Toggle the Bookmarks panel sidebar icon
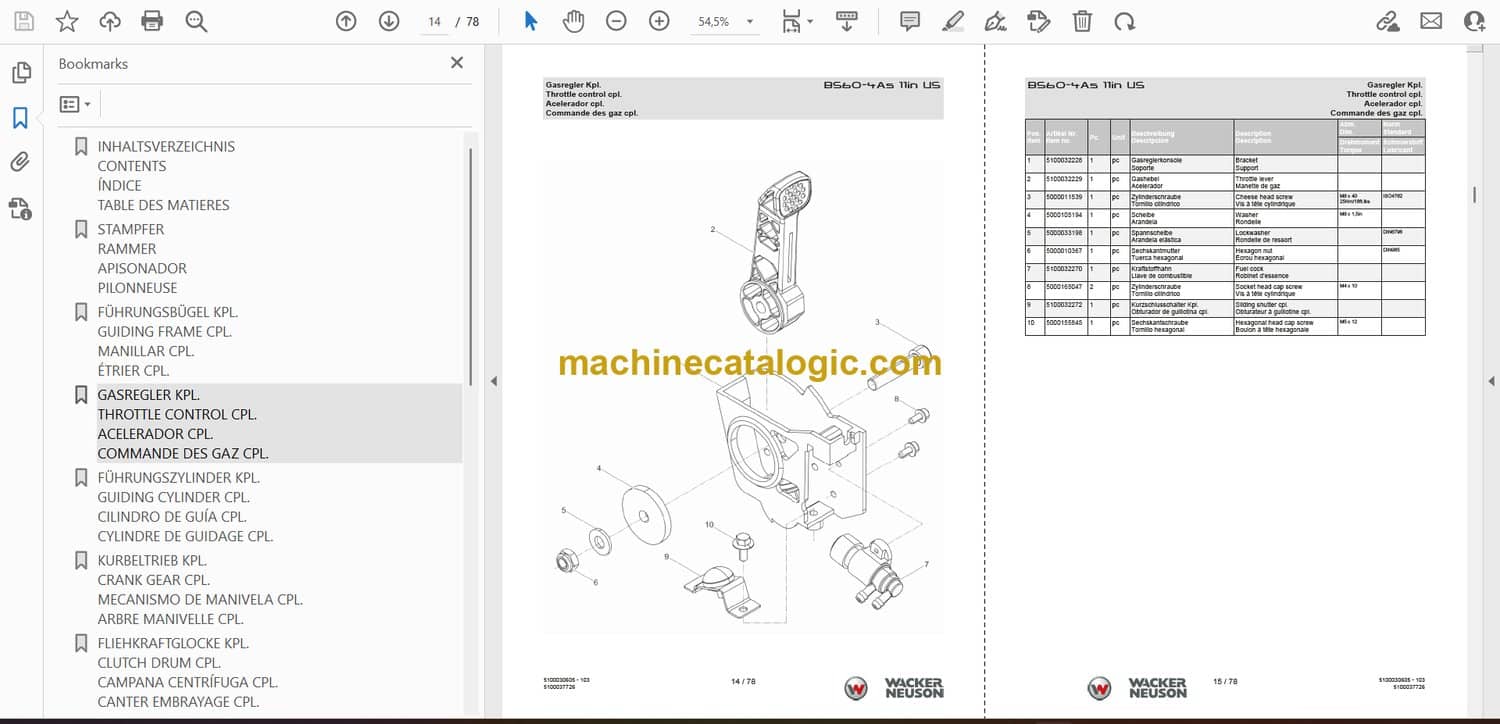1500x724 pixels. [21, 118]
